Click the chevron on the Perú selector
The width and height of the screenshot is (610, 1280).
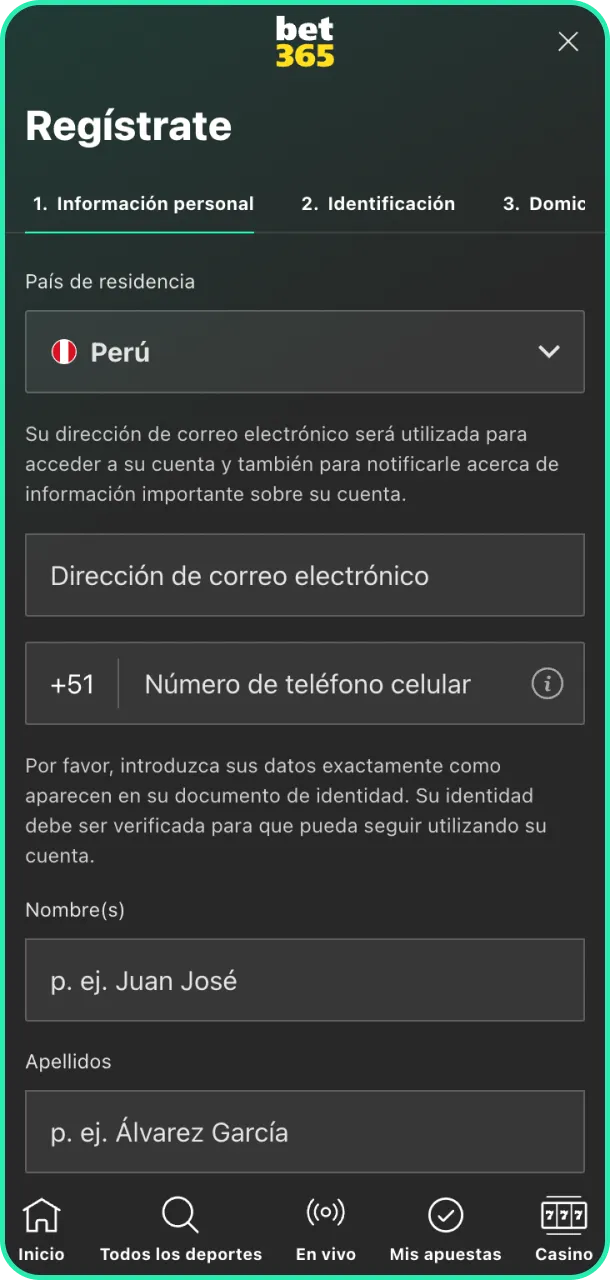point(549,351)
